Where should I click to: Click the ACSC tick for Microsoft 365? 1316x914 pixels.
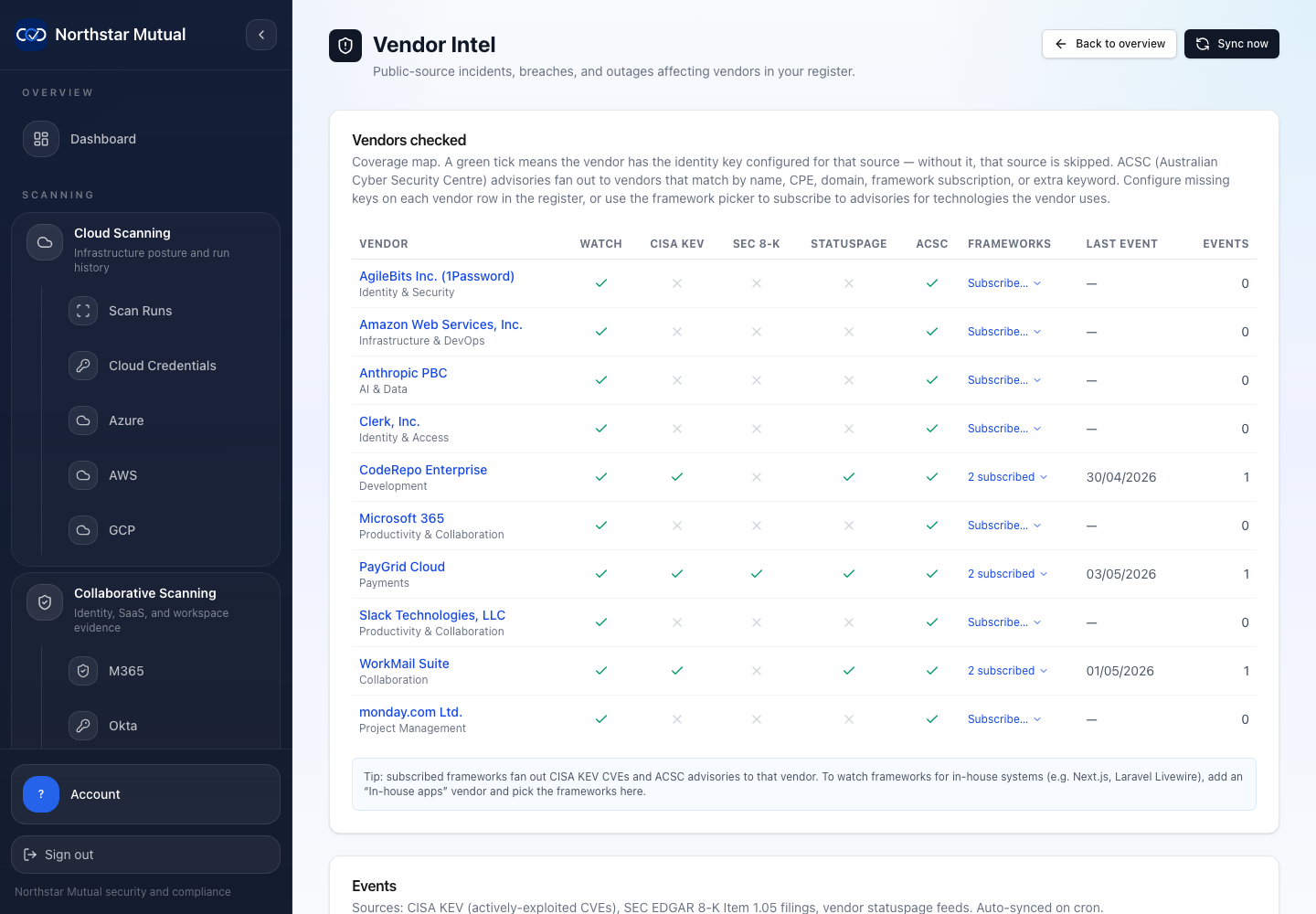point(932,526)
